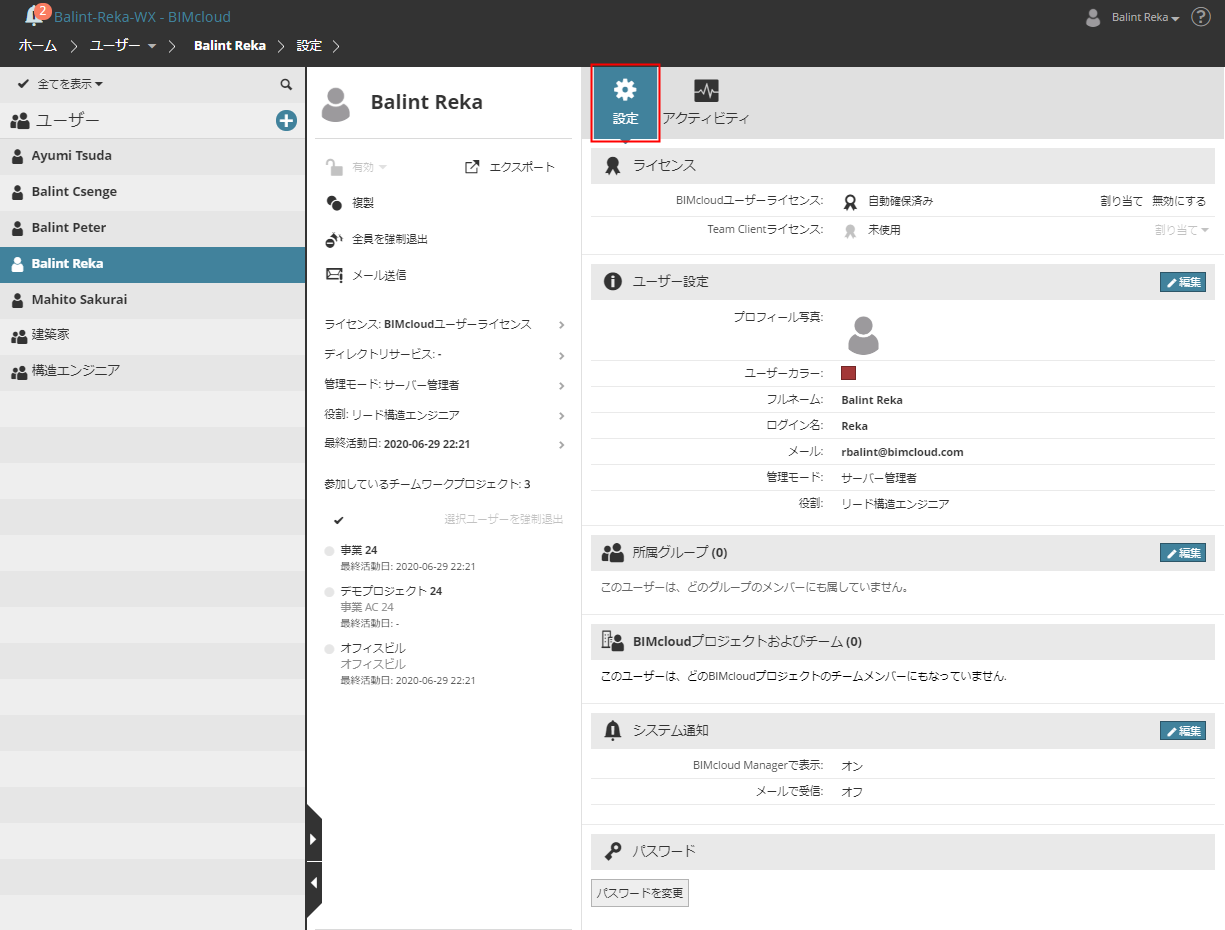Click 割り当て for BIMcloud user license
The height and width of the screenshot is (930, 1225).
(1121, 201)
